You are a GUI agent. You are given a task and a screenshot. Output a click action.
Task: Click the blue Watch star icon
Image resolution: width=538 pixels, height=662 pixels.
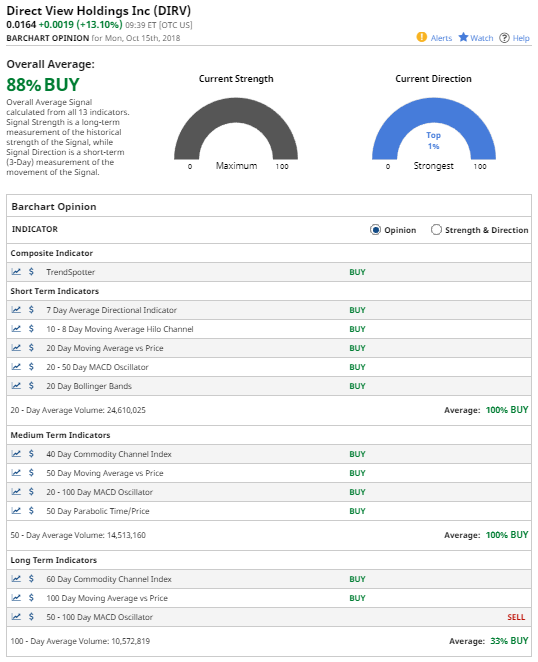463,37
